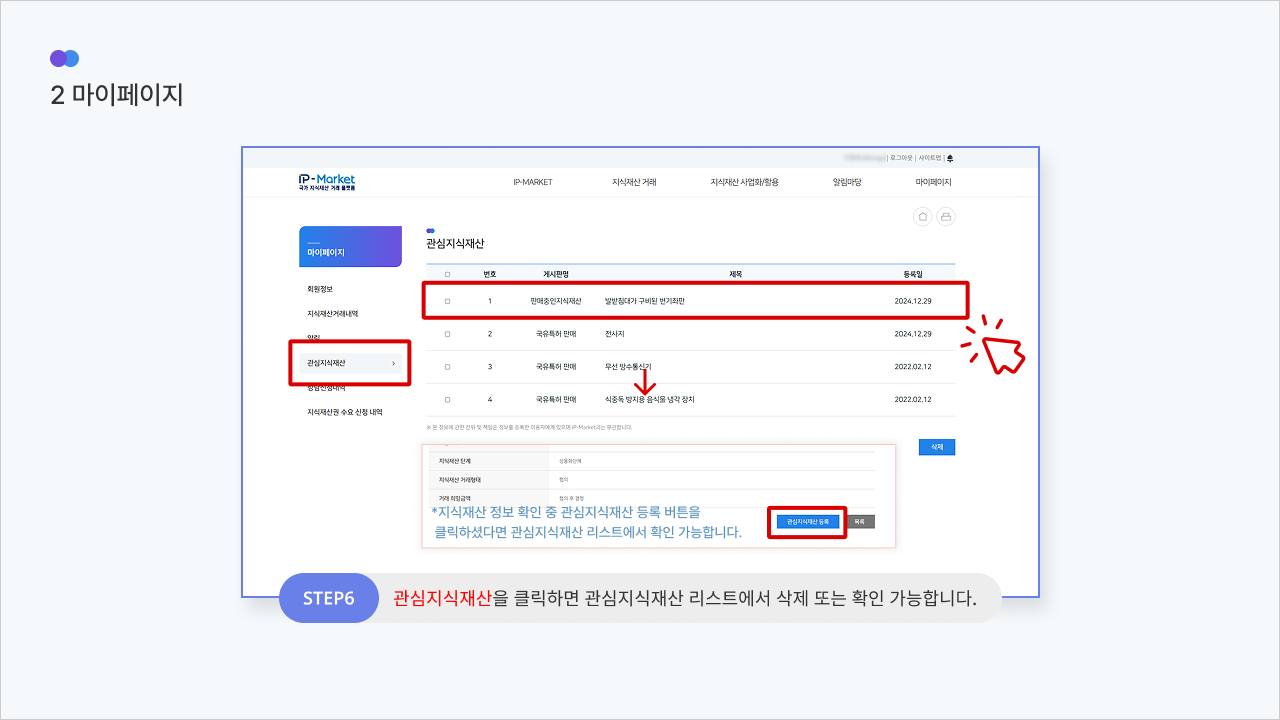Click the print icon above the table
The image size is (1280, 720).
click(945, 217)
